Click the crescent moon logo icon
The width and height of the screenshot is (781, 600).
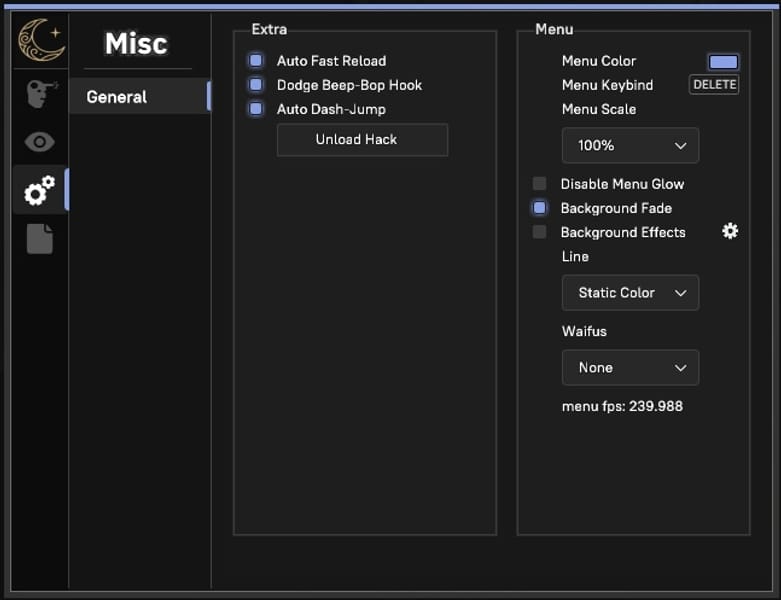tap(39, 41)
